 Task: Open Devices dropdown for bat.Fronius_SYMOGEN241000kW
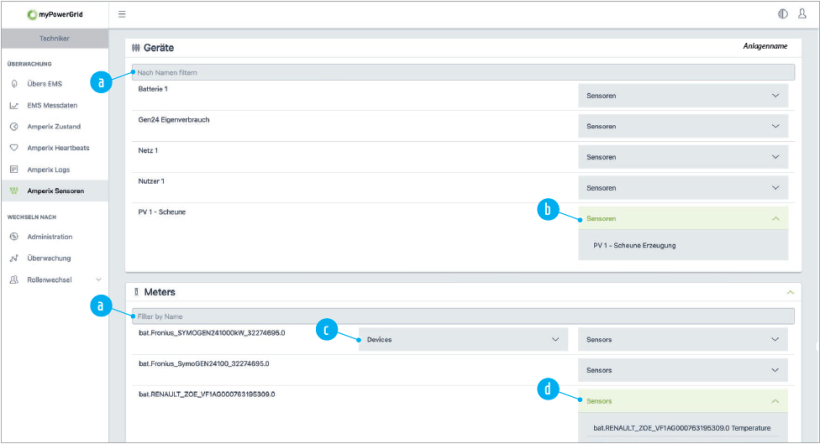462,340
